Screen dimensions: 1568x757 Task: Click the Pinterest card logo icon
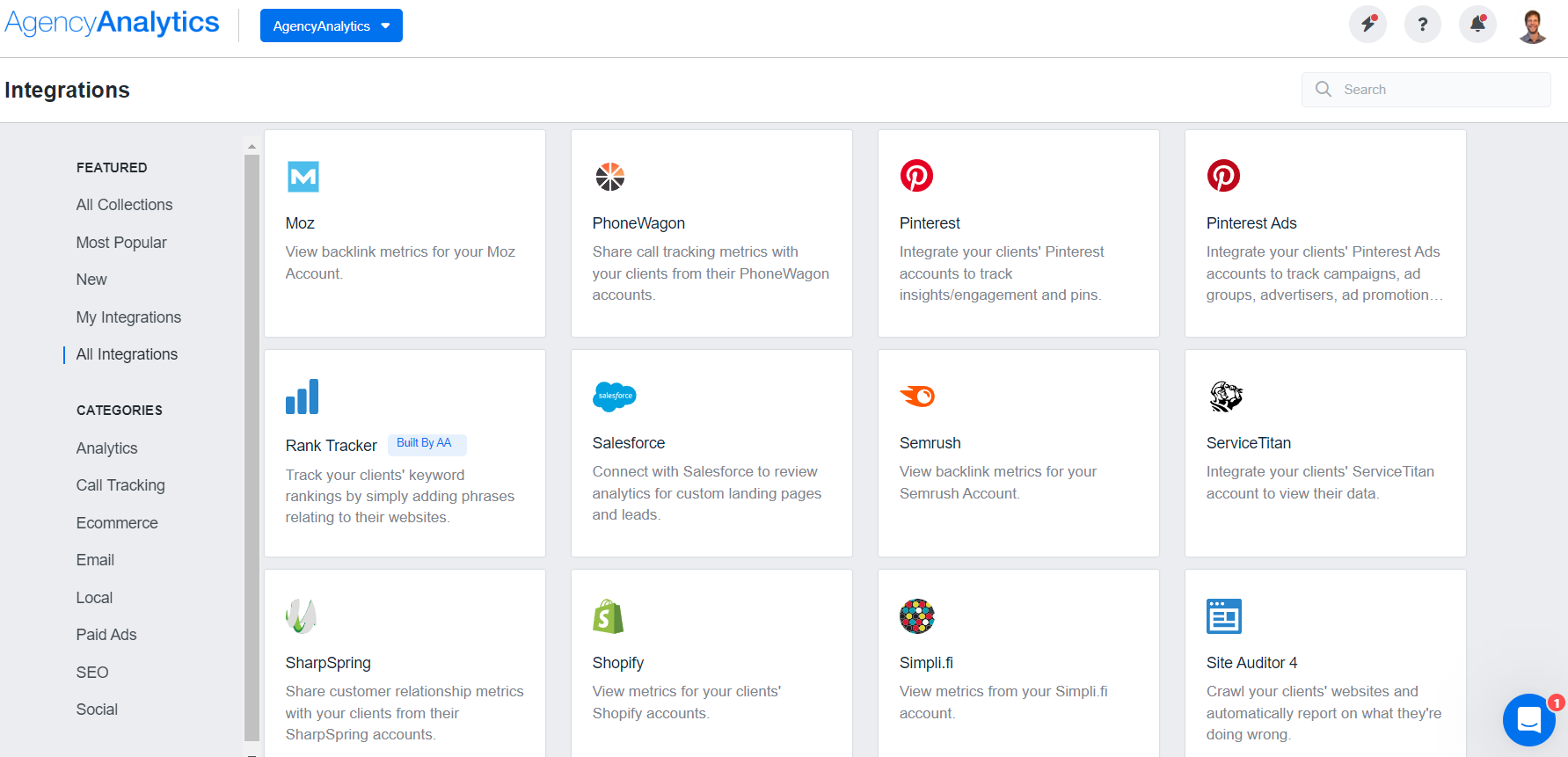click(916, 176)
